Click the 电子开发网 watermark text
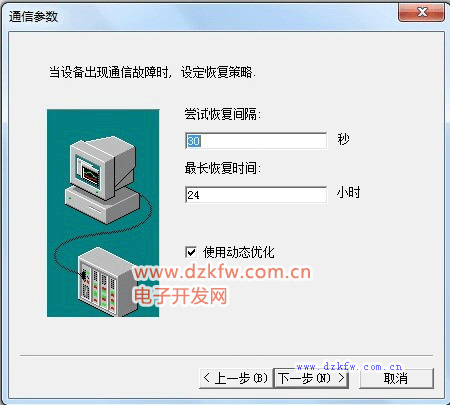This screenshot has width=450, height=405. pos(180,296)
